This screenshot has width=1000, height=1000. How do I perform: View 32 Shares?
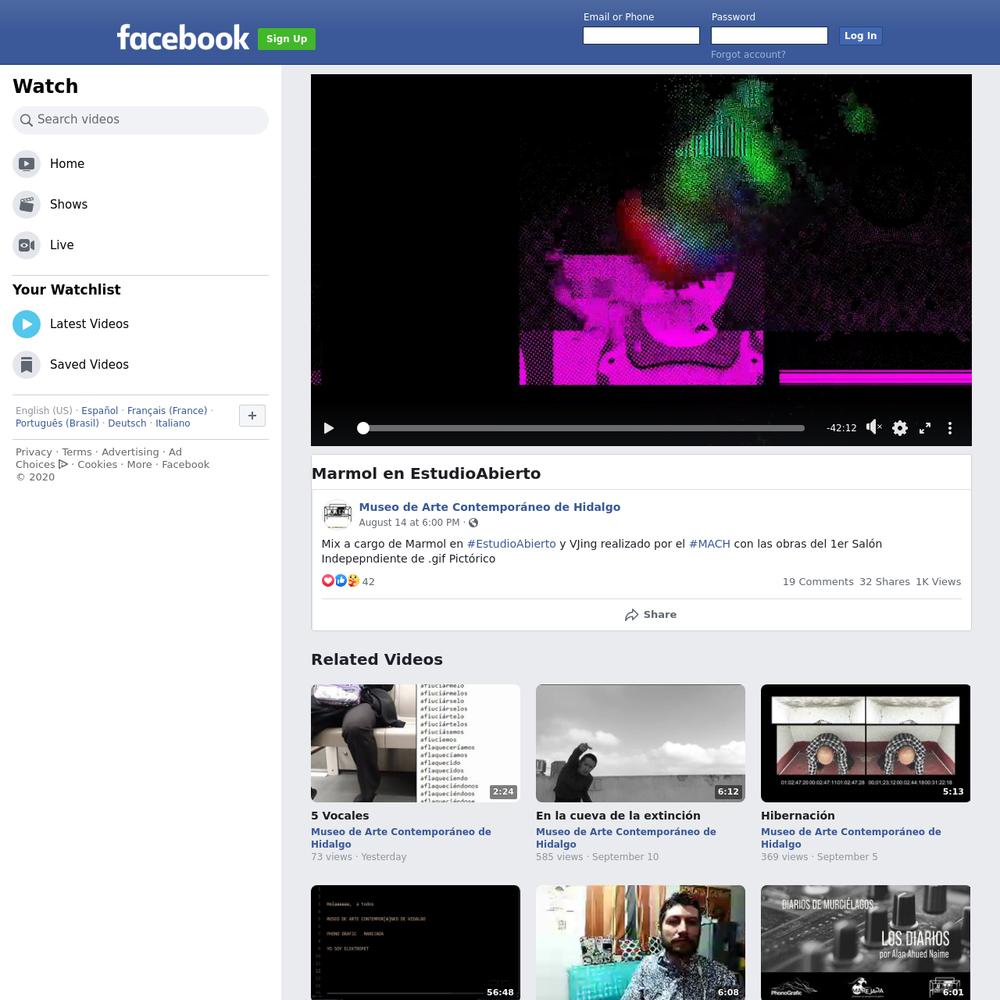(885, 582)
